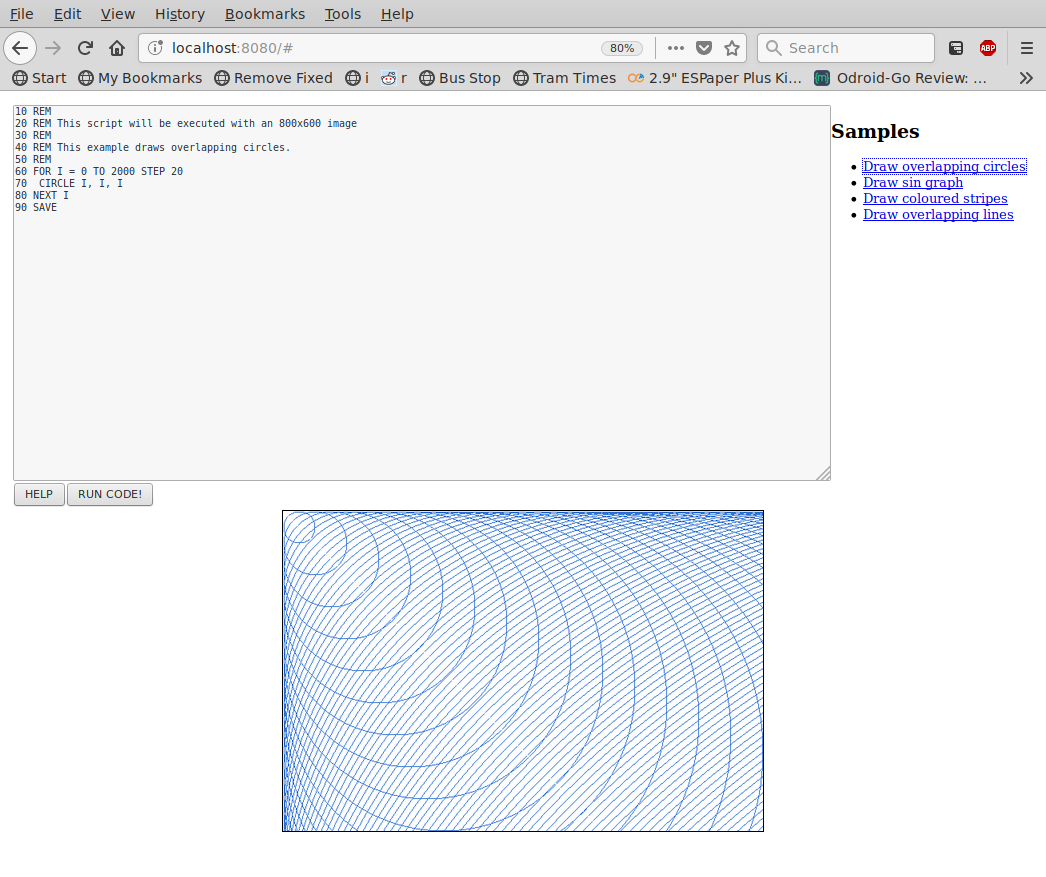The width and height of the screenshot is (1046, 877).
Task: Open the Firefox hamburger menu
Action: pos(1027,48)
